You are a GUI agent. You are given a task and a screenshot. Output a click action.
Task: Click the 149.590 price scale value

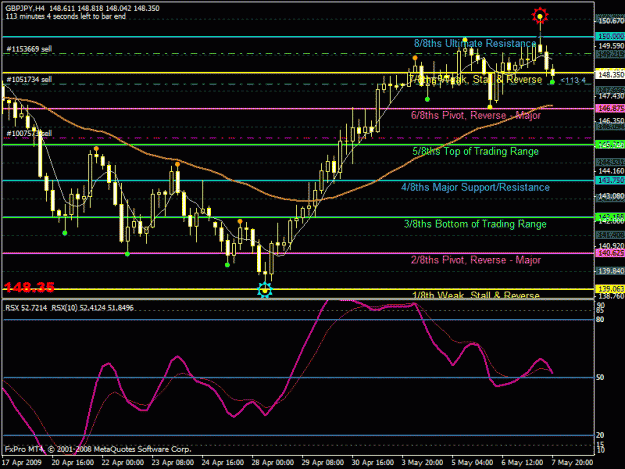611,46
